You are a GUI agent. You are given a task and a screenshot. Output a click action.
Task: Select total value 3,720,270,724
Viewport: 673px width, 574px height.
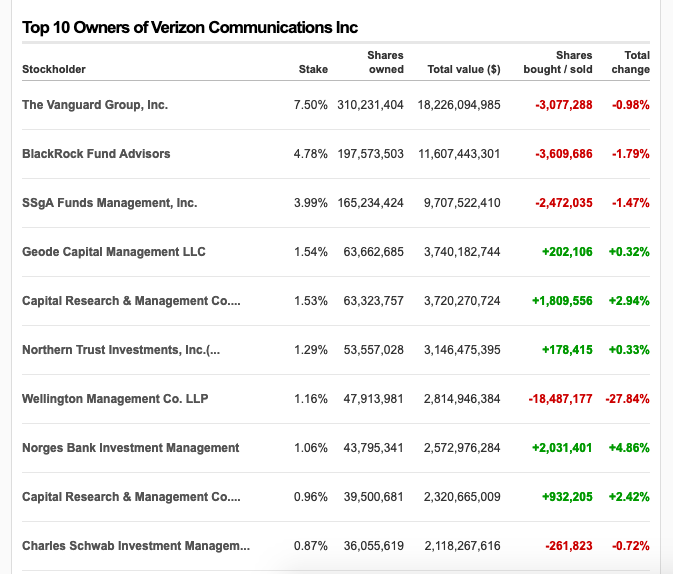tap(462, 301)
